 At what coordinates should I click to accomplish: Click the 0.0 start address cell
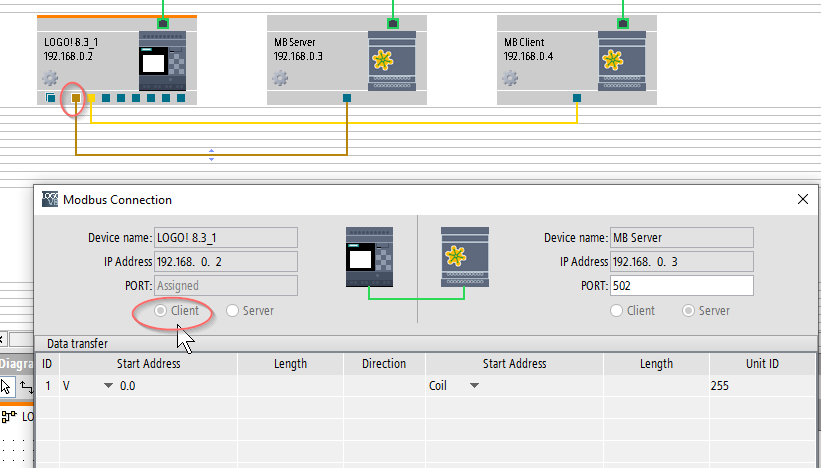127,386
